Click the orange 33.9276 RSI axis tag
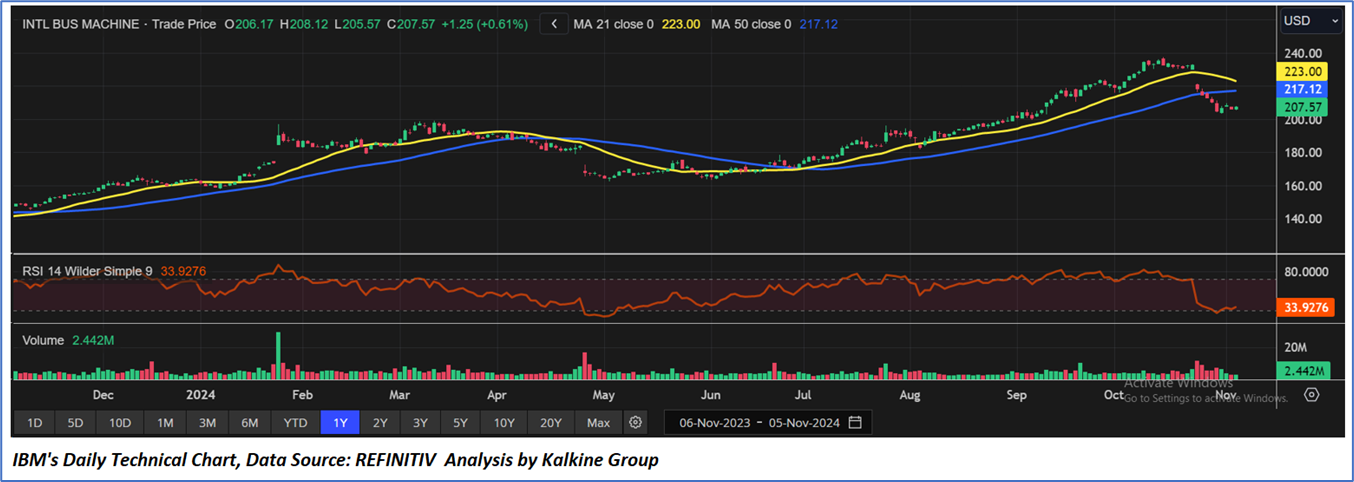The width and height of the screenshot is (1354, 482). (1304, 308)
